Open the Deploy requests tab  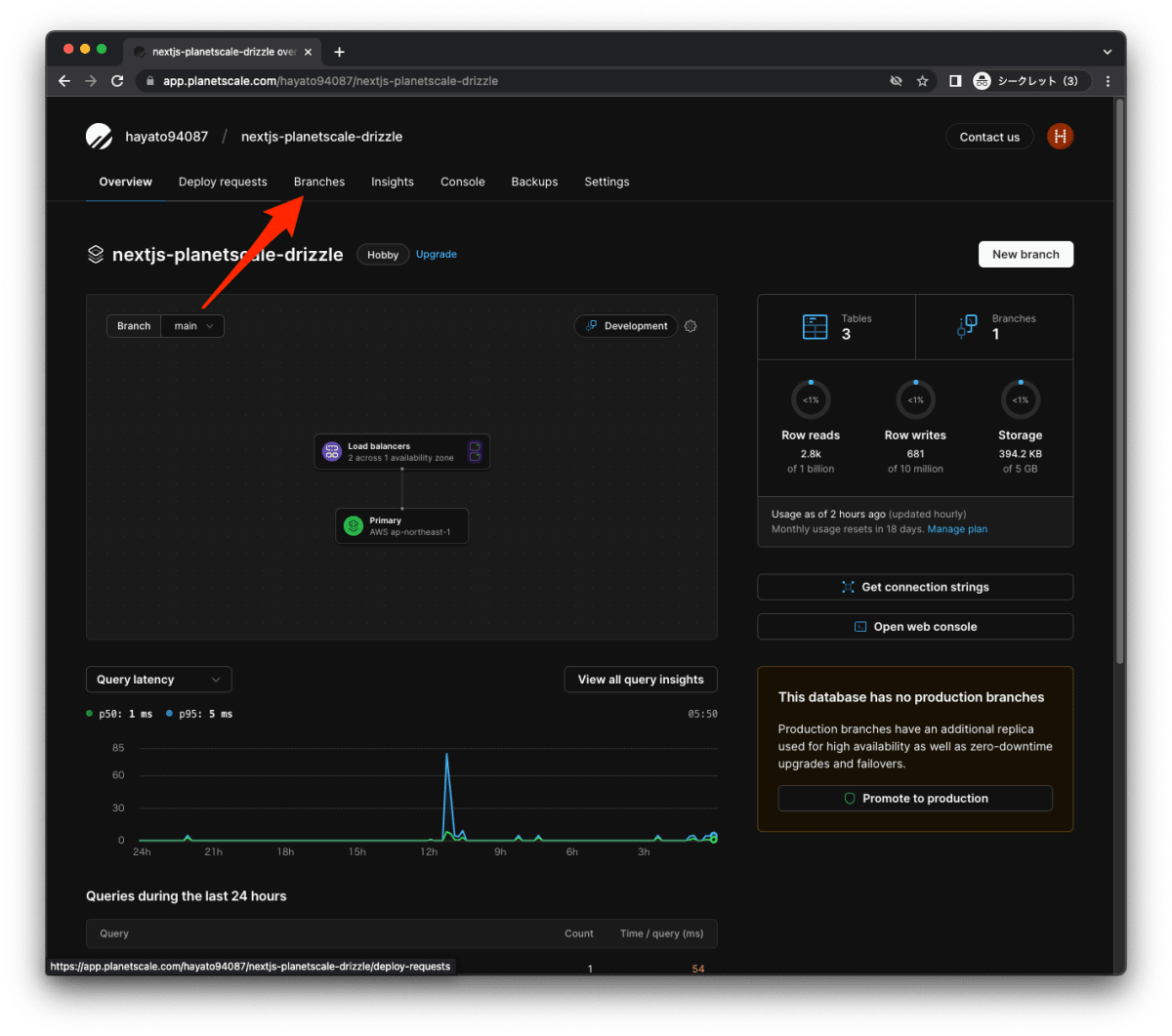click(x=223, y=182)
